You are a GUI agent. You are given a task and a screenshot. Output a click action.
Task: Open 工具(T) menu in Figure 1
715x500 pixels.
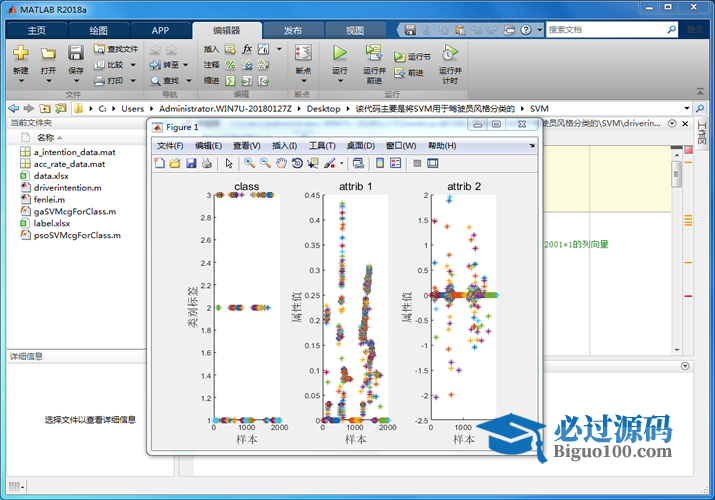pyautogui.click(x=322, y=146)
